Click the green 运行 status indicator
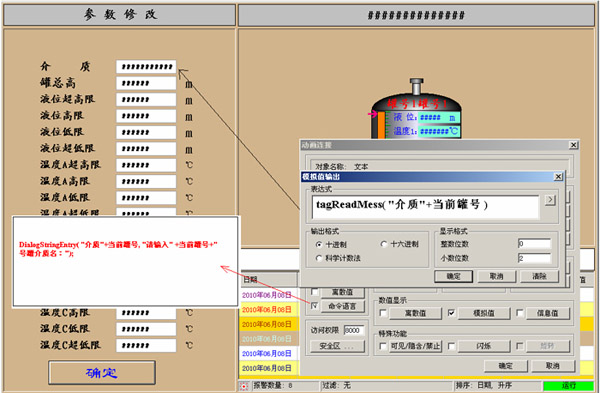The height and width of the screenshot is (393, 600). [x=568, y=385]
